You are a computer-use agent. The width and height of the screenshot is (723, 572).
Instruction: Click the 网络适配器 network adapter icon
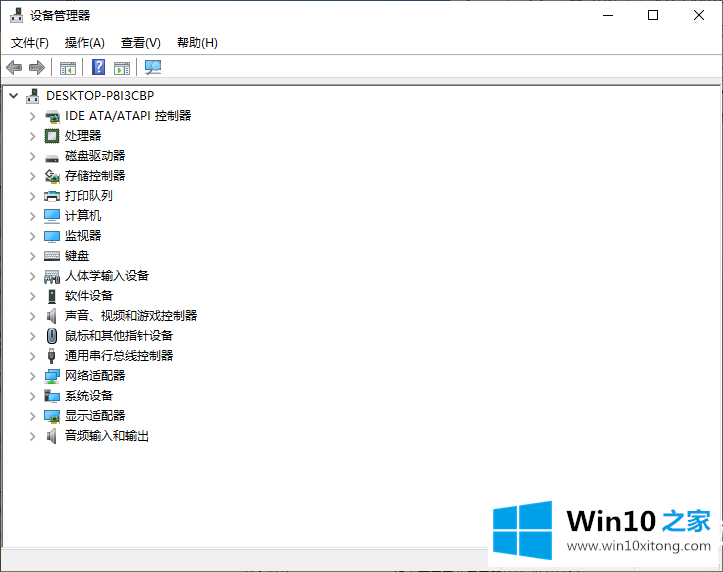coord(52,376)
